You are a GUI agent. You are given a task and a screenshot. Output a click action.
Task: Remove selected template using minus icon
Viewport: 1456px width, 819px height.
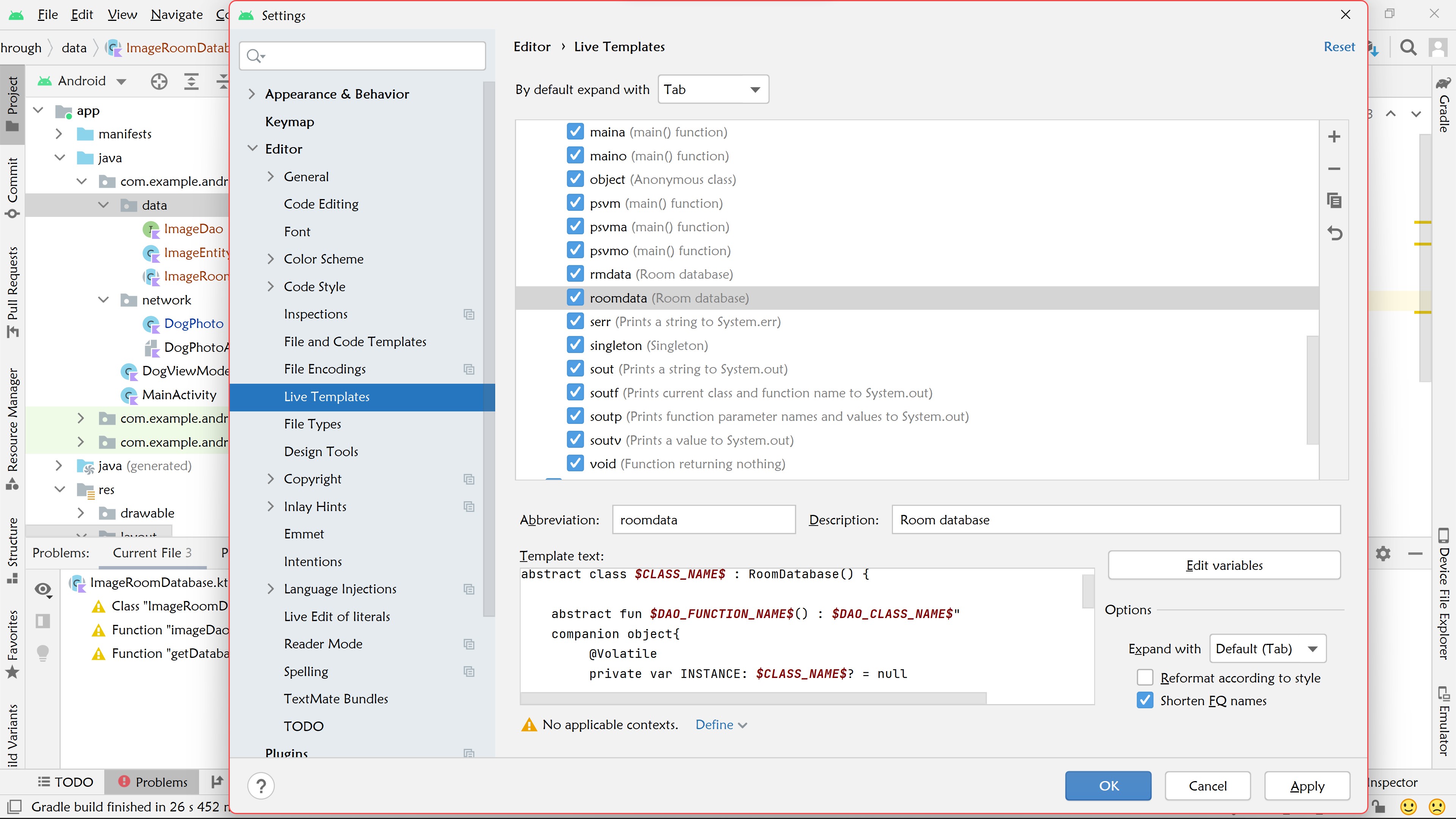click(x=1335, y=168)
